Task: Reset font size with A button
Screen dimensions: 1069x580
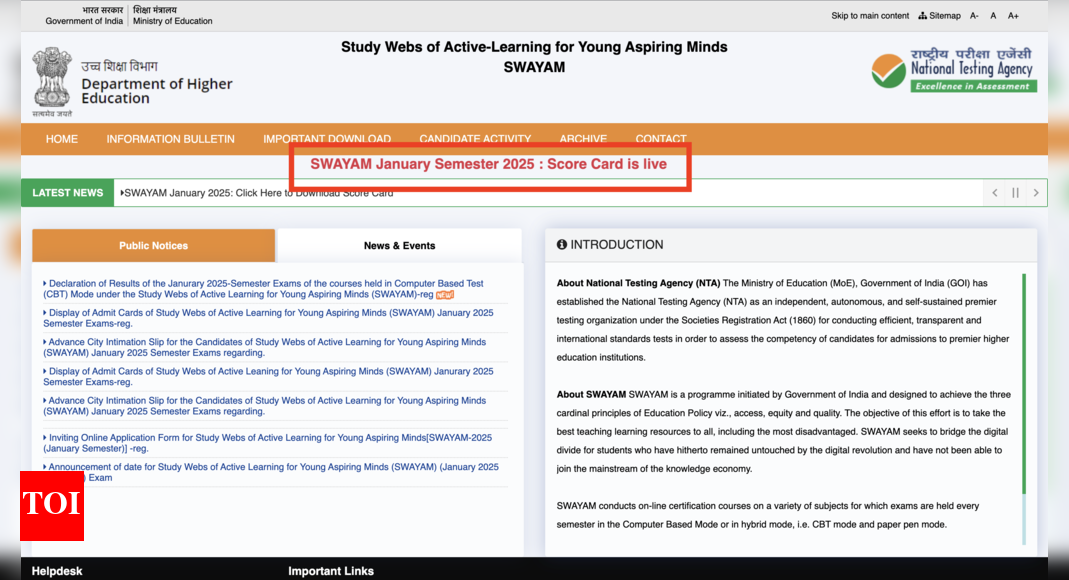Action: point(993,16)
